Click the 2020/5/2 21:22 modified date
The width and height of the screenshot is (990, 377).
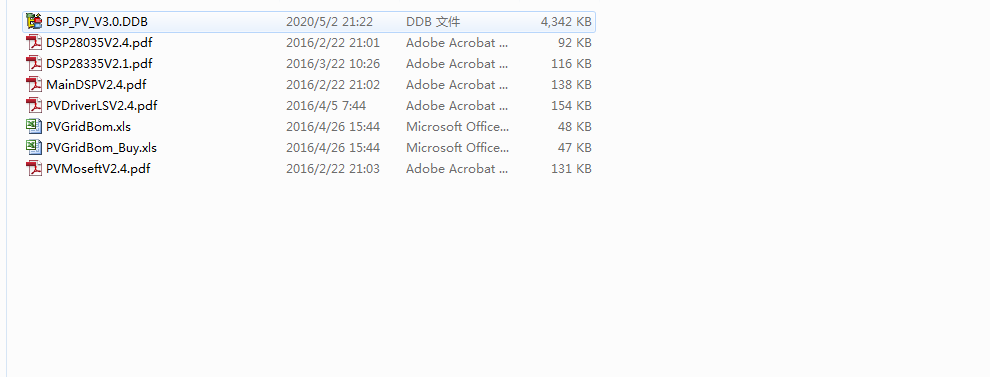[330, 21]
